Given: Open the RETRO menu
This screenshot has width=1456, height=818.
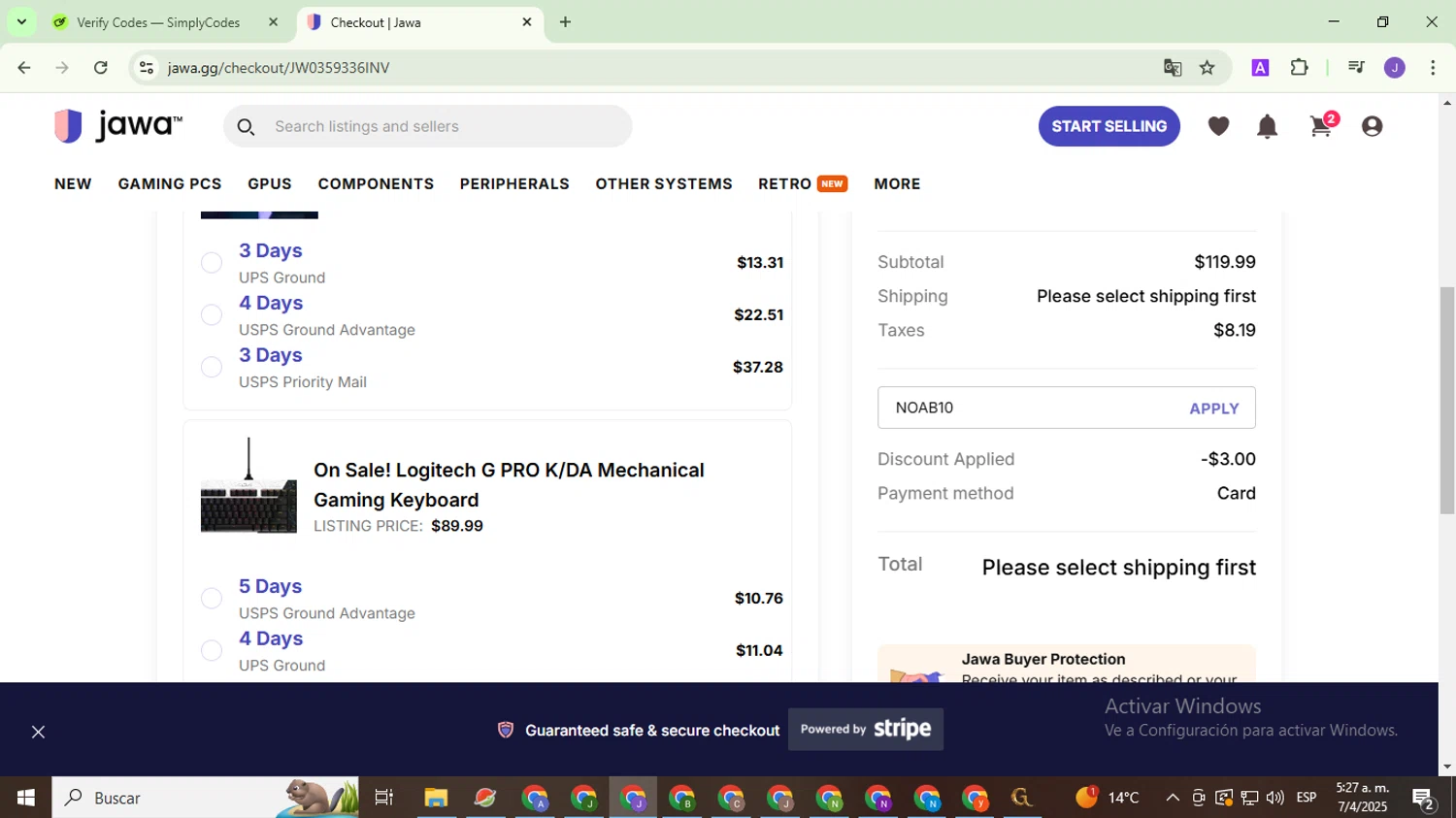Looking at the screenshot, I should (x=803, y=183).
